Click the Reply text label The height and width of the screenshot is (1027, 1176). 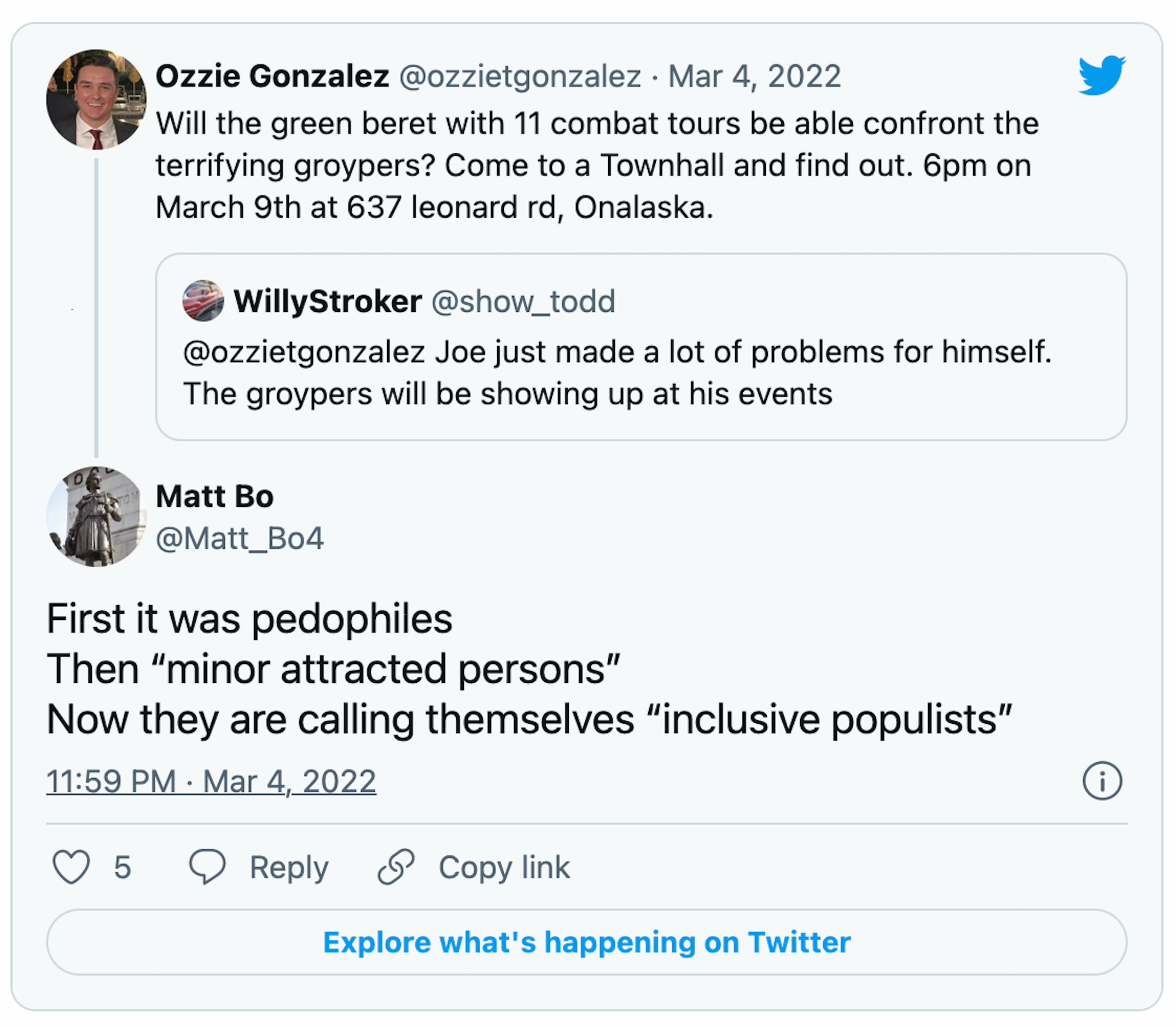point(289,867)
